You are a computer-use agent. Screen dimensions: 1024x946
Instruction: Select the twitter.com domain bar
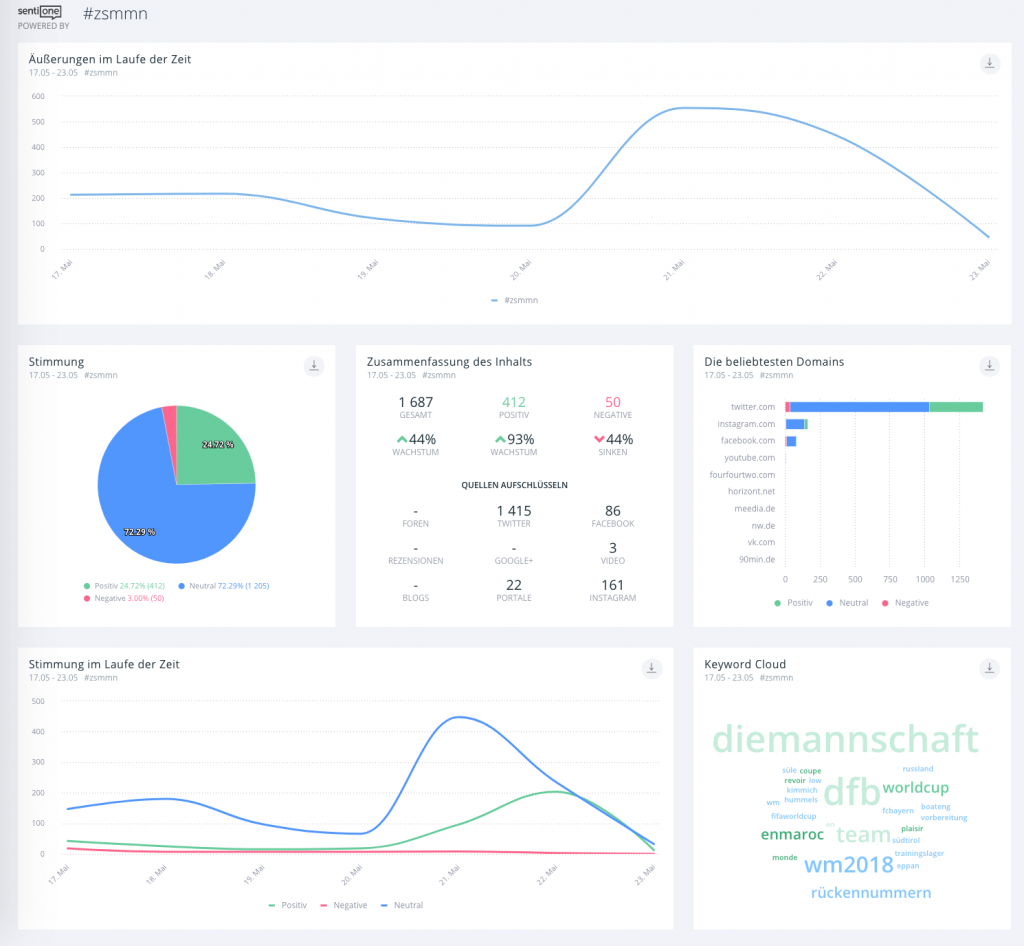(x=858, y=407)
